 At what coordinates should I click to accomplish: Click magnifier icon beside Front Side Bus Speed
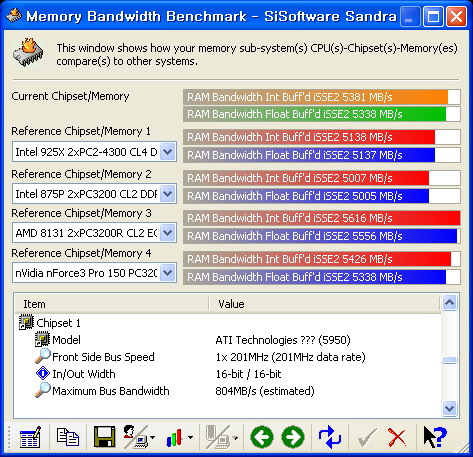[x=43, y=356]
